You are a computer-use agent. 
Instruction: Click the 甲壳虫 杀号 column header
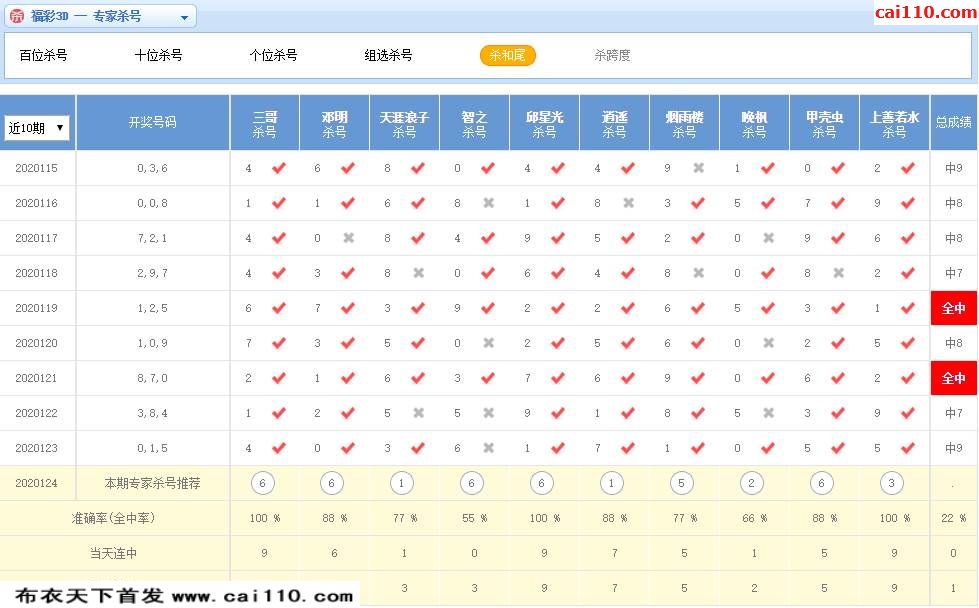coord(824,124)
